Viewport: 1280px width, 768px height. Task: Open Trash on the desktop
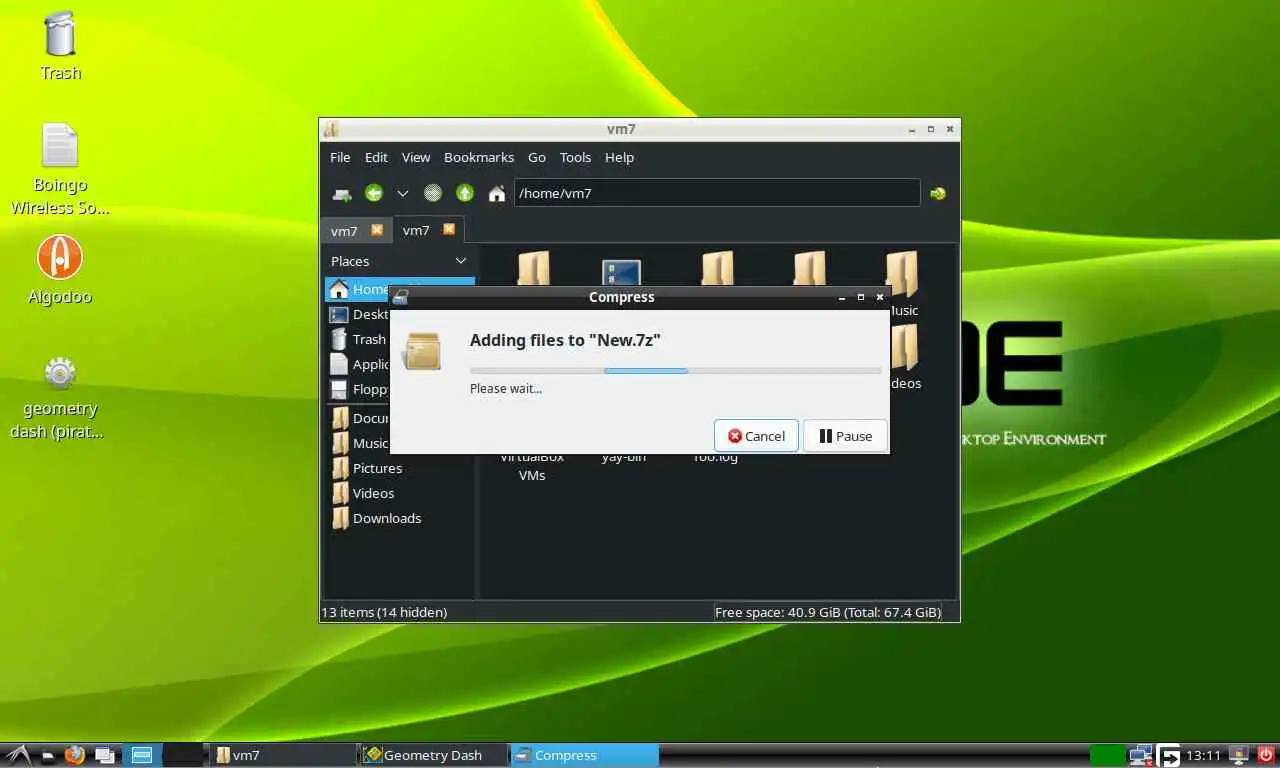click(x=60, y=45)
